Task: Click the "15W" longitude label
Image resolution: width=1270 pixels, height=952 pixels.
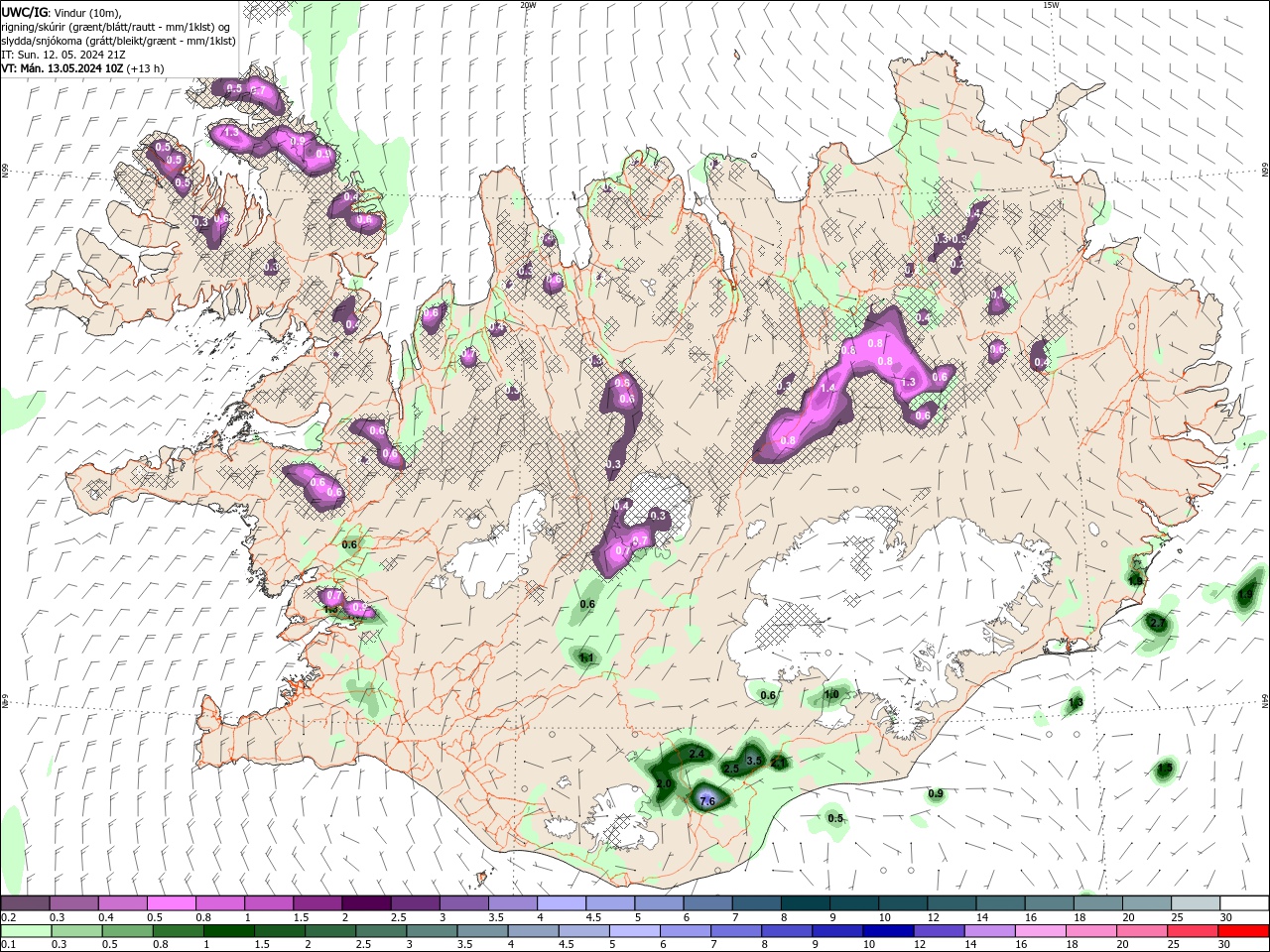Action: tap(1051, 5)
